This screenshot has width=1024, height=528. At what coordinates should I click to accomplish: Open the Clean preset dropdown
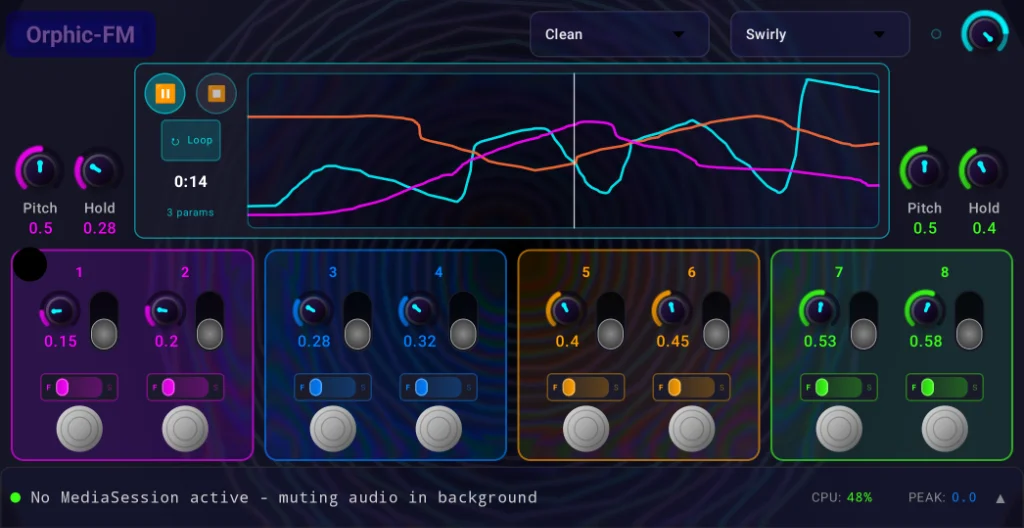click(x=619, y=34)
